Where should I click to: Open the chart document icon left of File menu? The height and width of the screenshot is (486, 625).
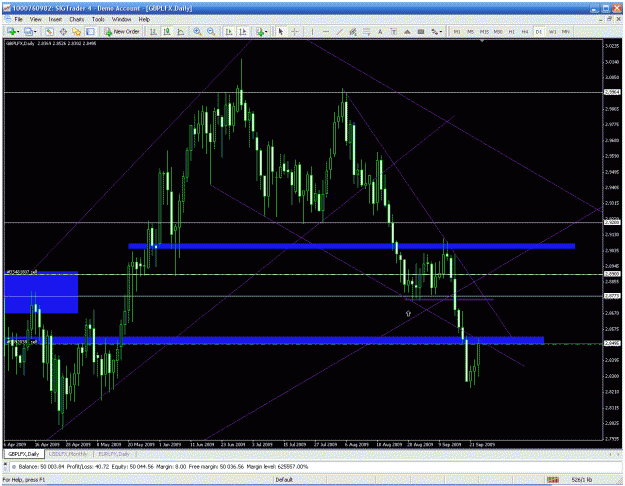[8, 19]
